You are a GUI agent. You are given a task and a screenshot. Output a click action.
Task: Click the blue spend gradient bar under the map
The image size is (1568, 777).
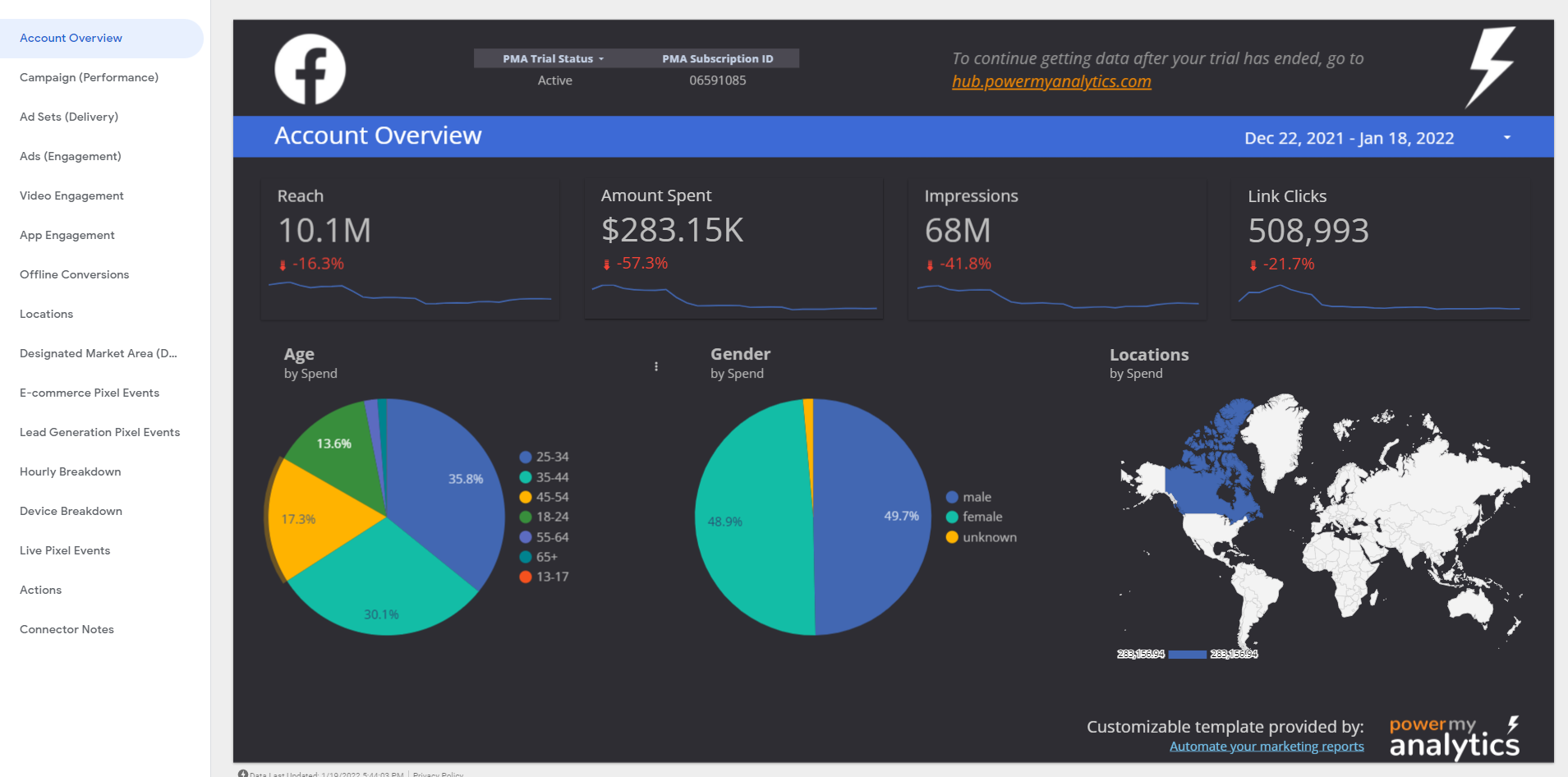1188,654
